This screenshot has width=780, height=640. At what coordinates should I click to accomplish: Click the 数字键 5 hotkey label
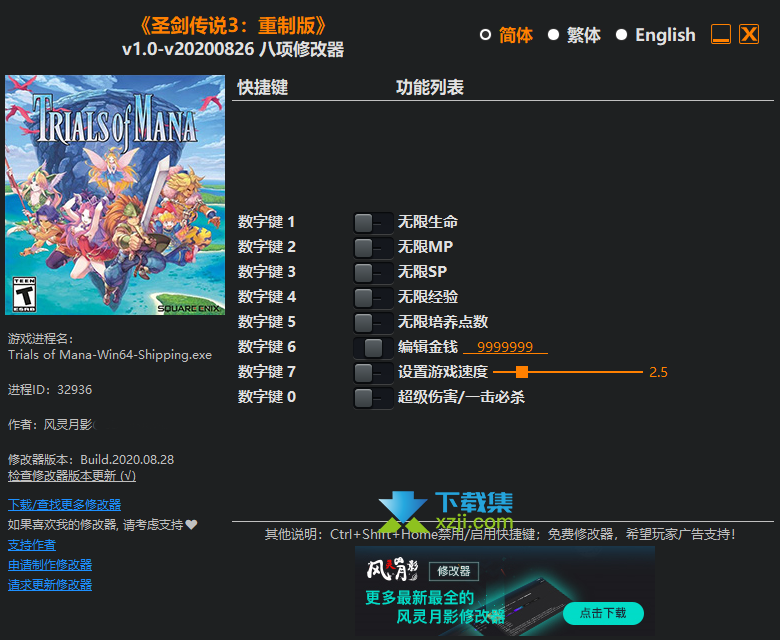pos(266,321)
